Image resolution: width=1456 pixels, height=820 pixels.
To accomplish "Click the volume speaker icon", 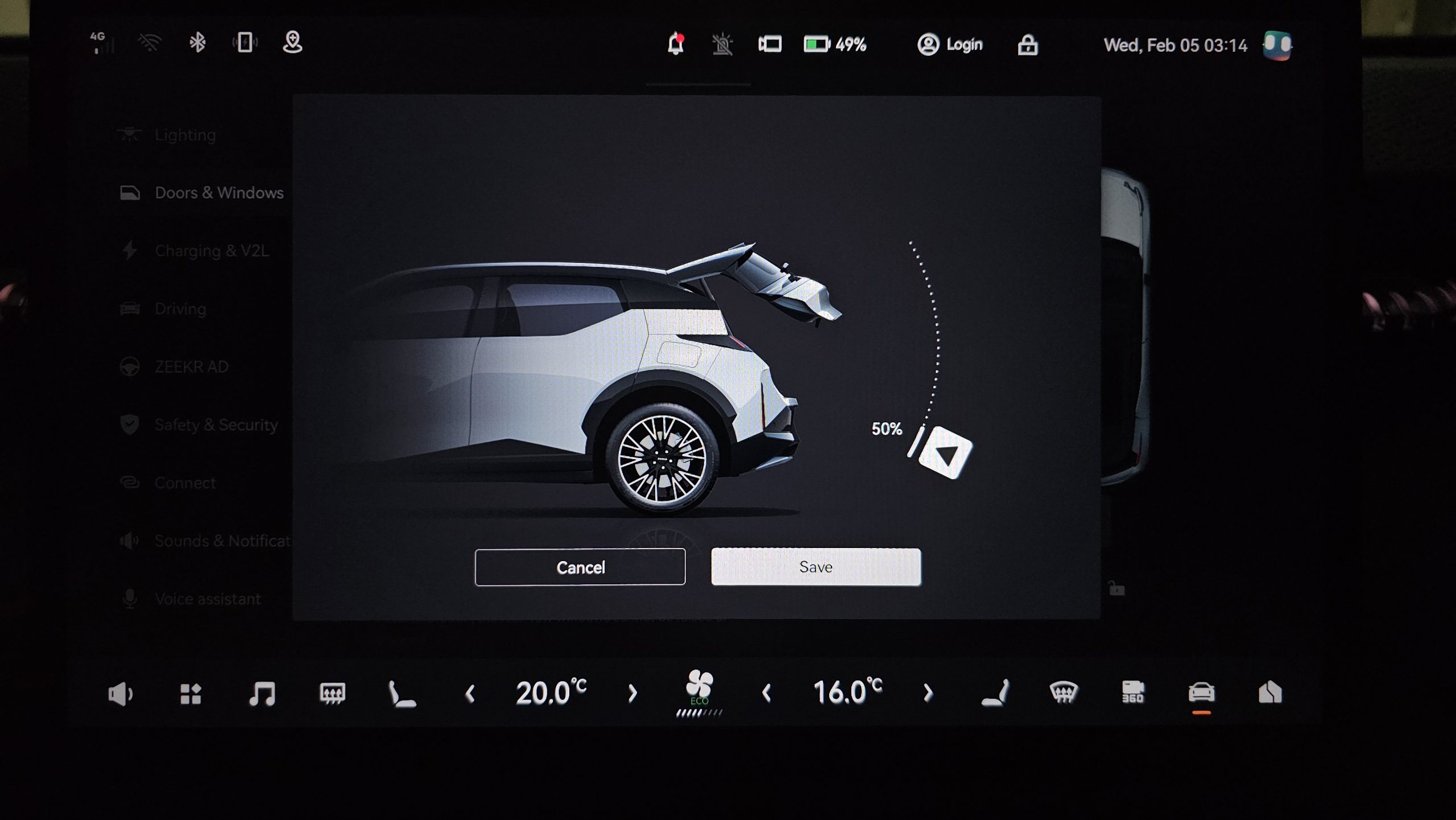I will 120,694.
